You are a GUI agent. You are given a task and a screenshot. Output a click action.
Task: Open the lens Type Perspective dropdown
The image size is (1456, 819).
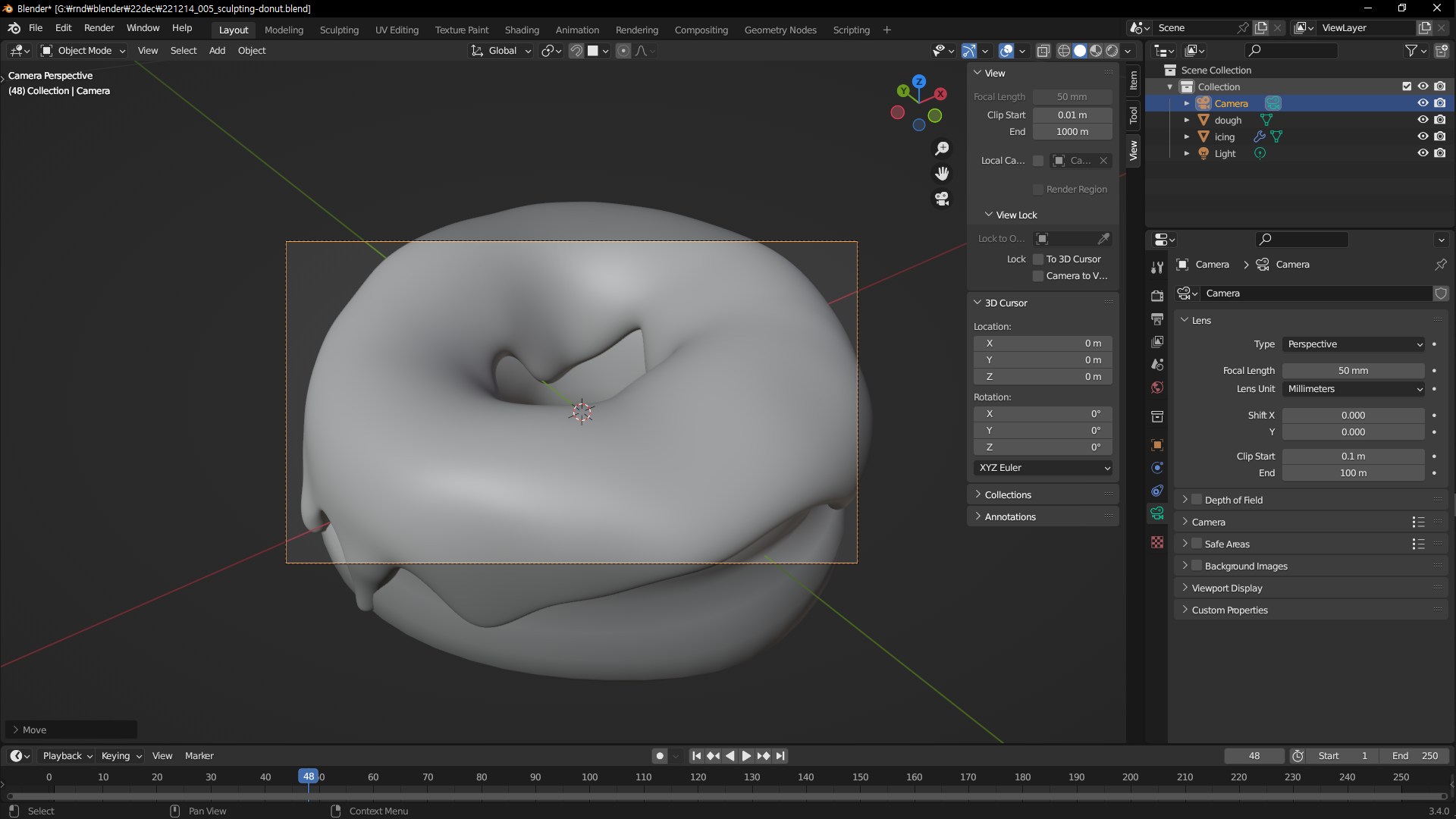click(x=1354, y=344)
